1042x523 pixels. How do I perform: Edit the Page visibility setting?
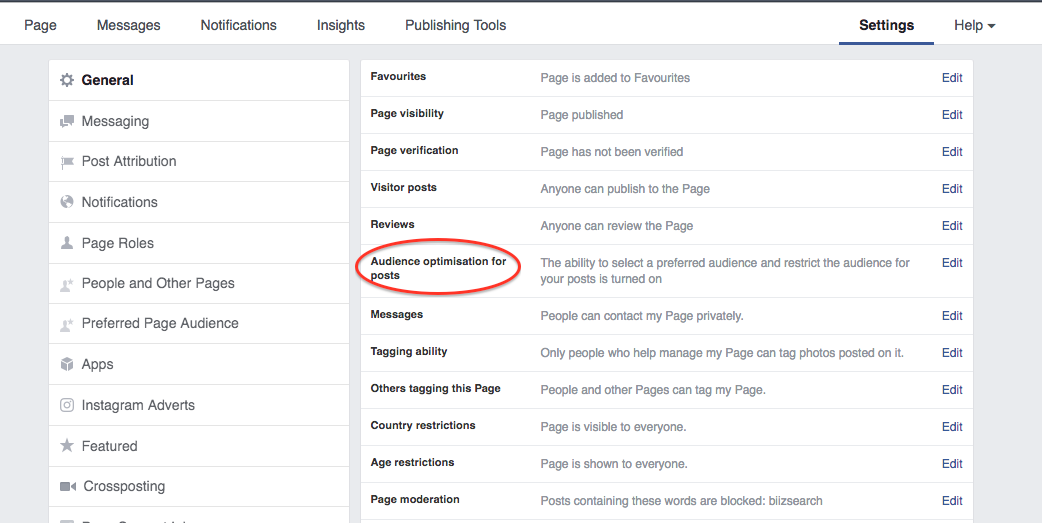[x=952, y=115]
